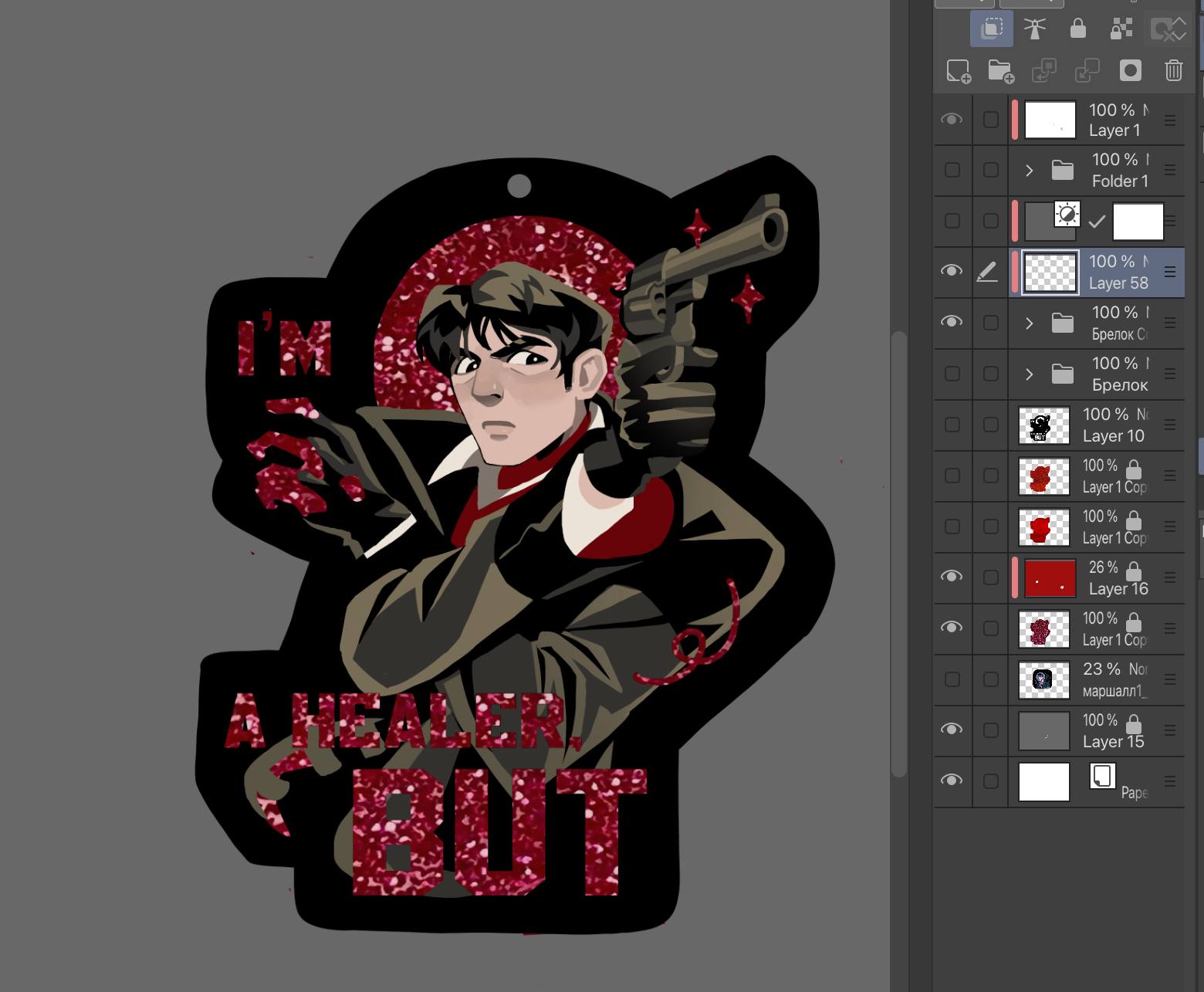Image resolution: width=1204 pixels, height=992 pixels.
Task: Click the folder icon of Folder 1
Action: tap(1063, 171)
